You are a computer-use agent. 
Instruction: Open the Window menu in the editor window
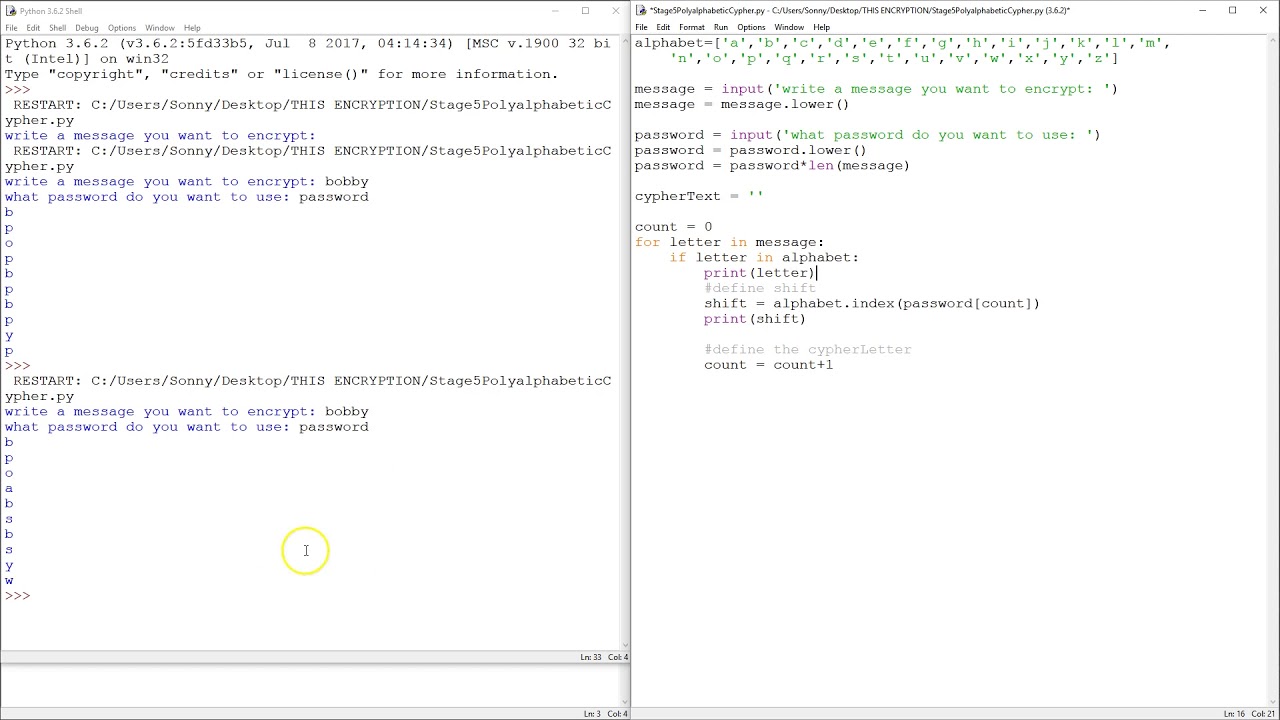tap(789, 27)
